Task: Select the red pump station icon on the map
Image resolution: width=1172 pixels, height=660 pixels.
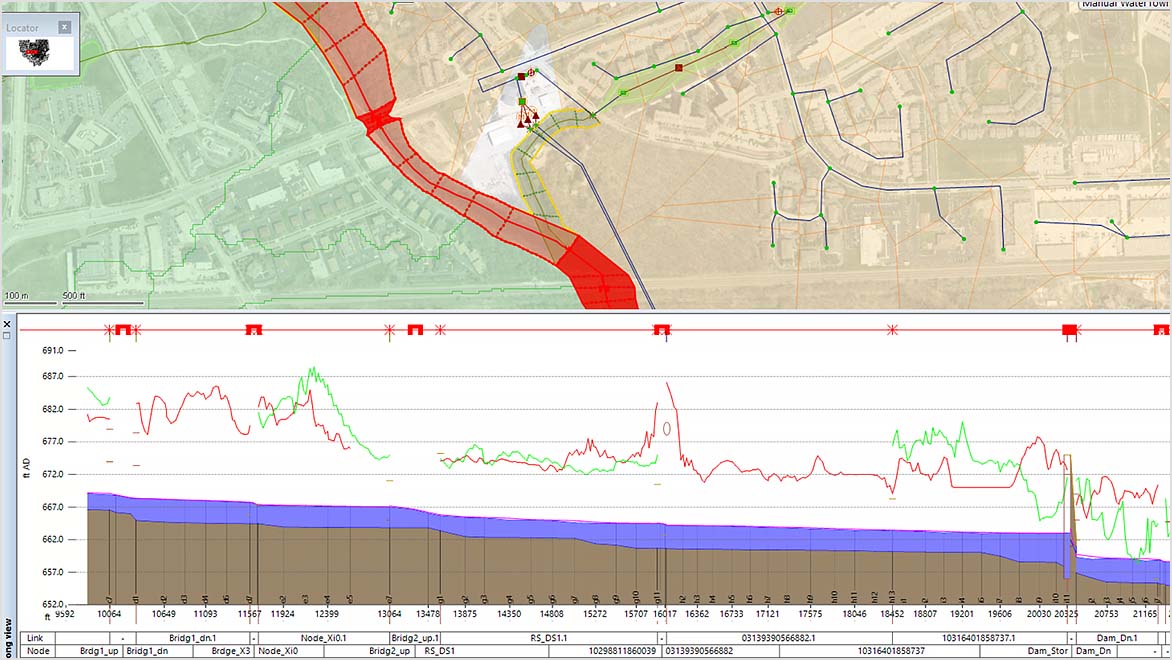Action: 521,75
